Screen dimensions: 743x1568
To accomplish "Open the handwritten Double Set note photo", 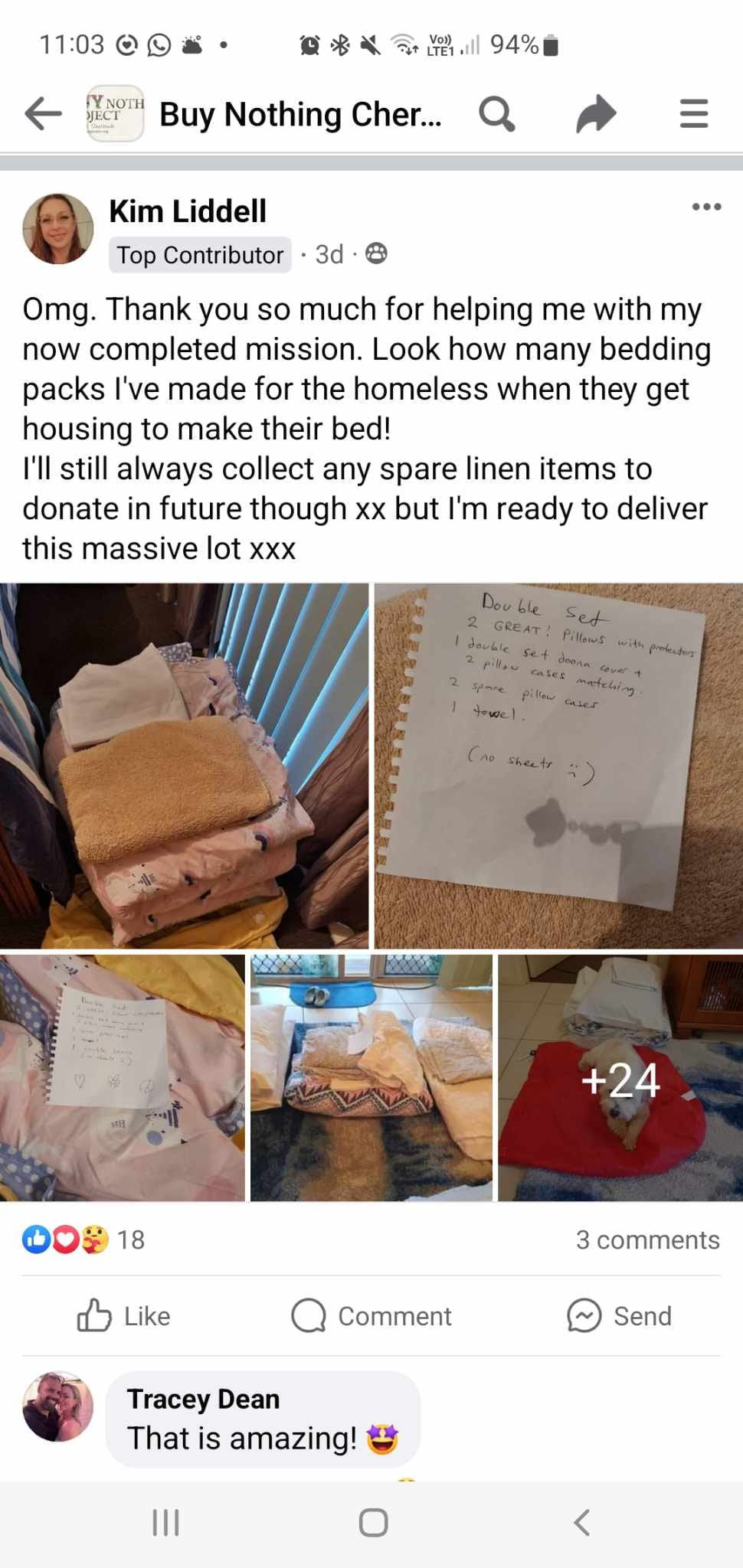I will tap(558, 766).
